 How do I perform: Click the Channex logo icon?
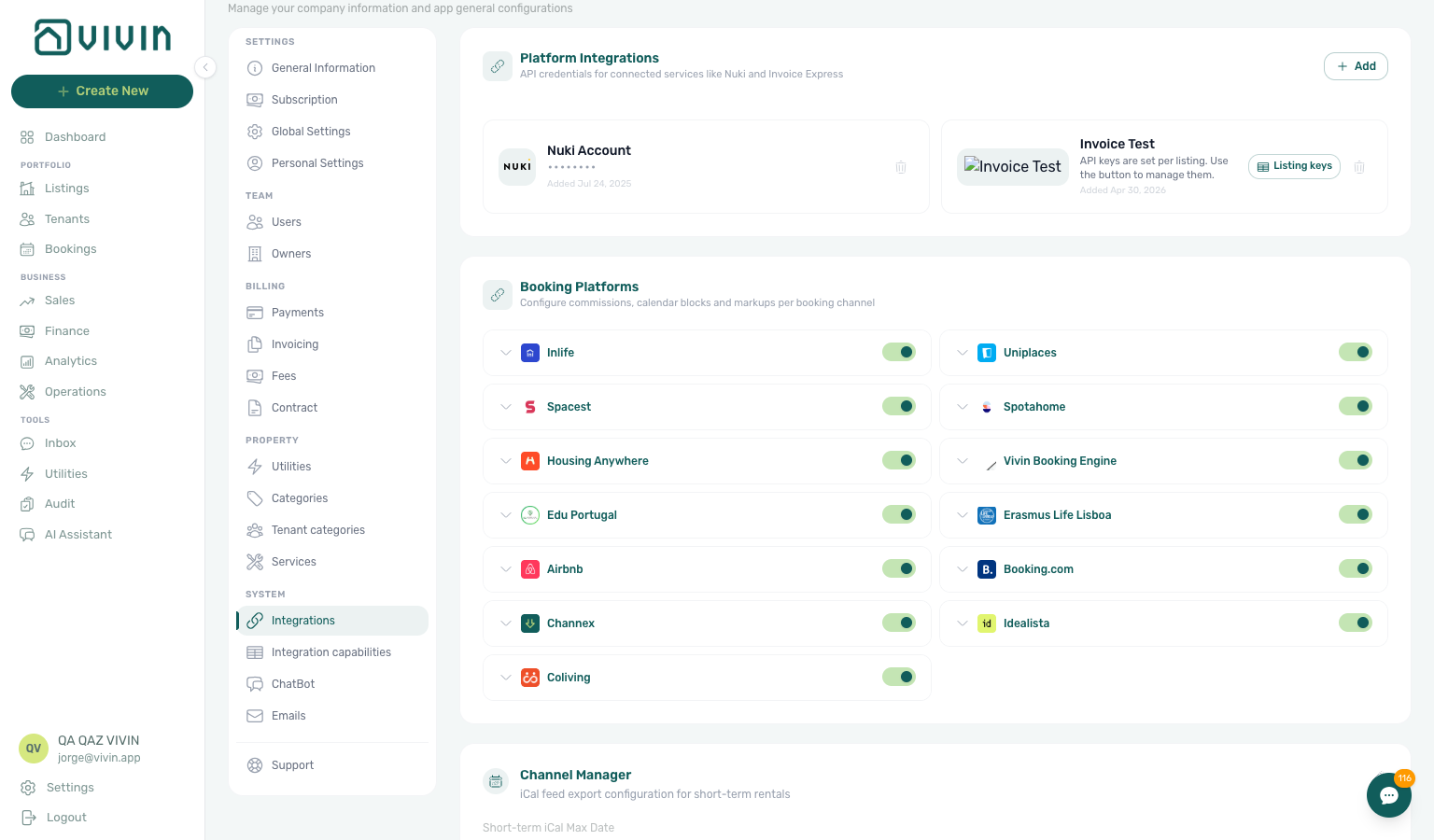pos(530,623)
